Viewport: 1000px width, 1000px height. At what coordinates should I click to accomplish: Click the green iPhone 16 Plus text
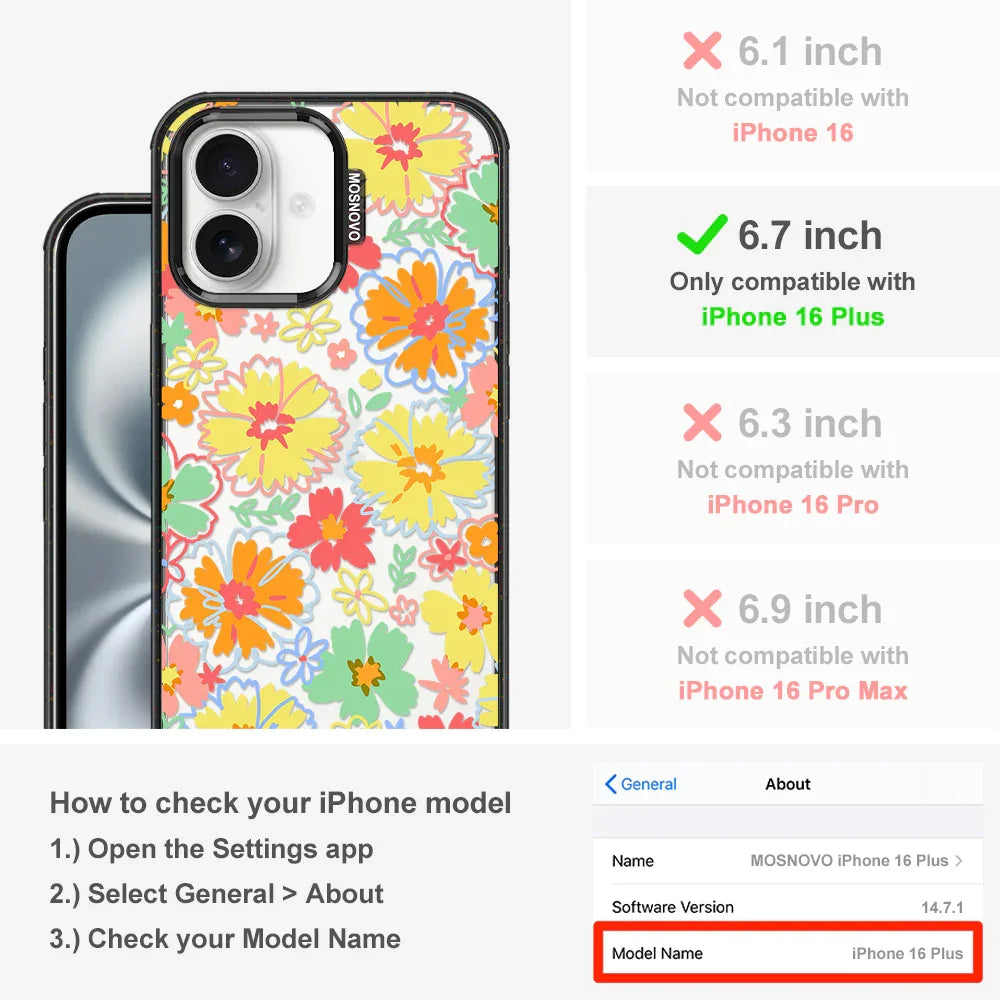coord(793,317)
